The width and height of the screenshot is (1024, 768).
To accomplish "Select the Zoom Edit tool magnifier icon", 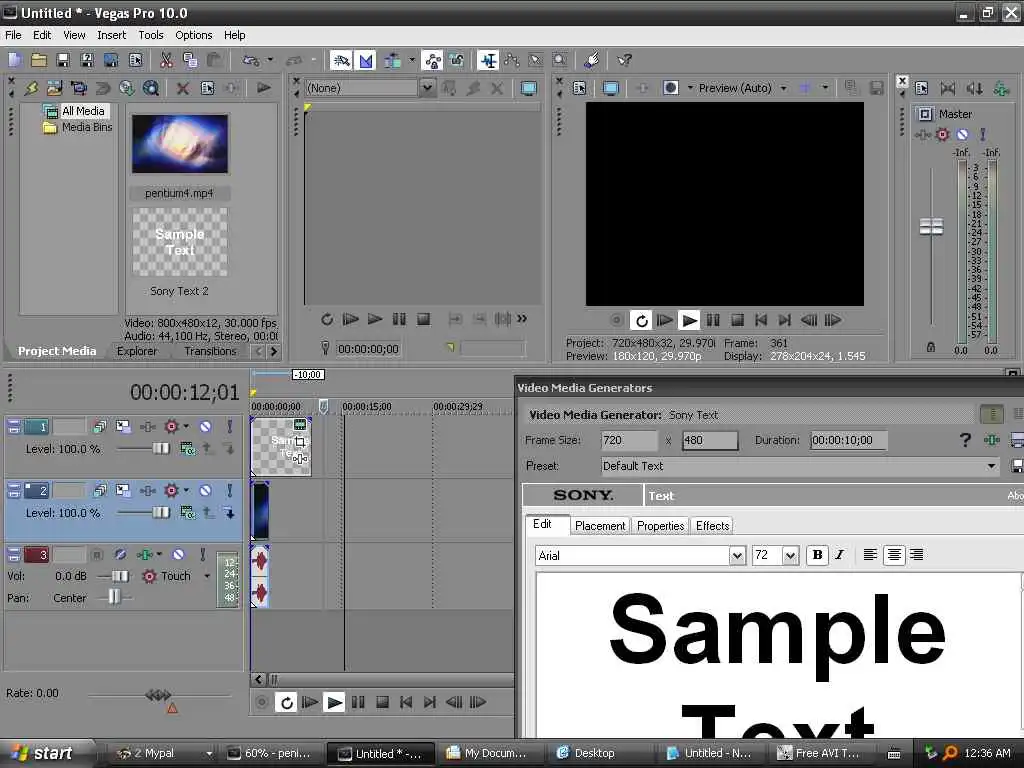I will tap(560, 61).
